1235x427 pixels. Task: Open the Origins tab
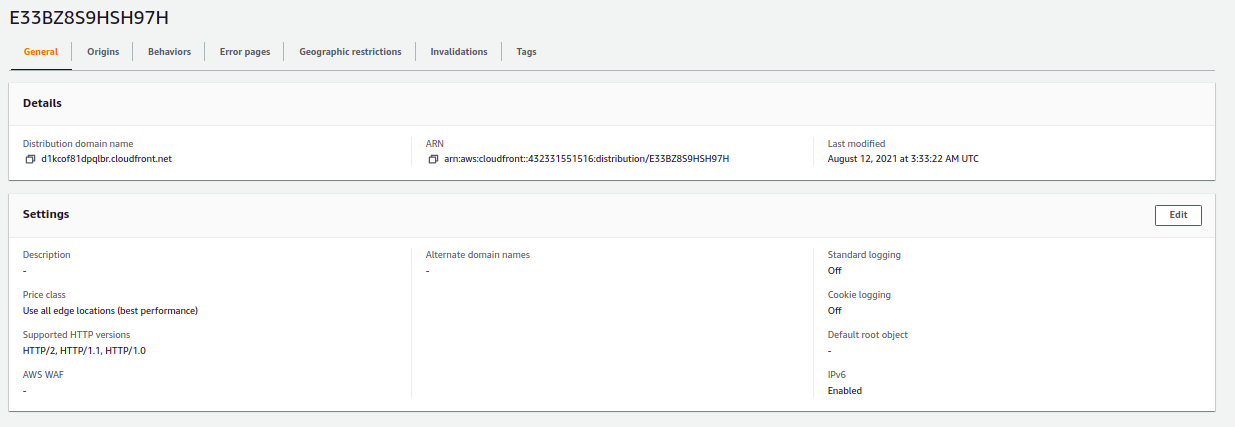click(103, 52)
